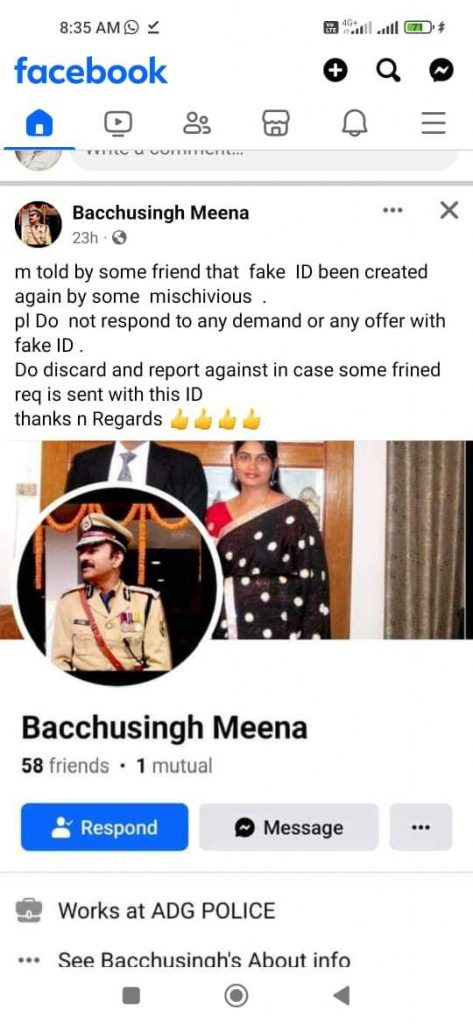This screenshot has height=1024, width=473.
Task: Go to Home feed tab
Action: point(39,122)
